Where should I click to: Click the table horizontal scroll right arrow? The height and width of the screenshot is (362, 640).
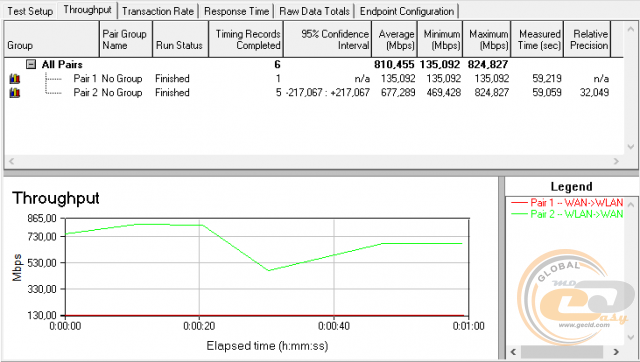click(x=616, y=161)
